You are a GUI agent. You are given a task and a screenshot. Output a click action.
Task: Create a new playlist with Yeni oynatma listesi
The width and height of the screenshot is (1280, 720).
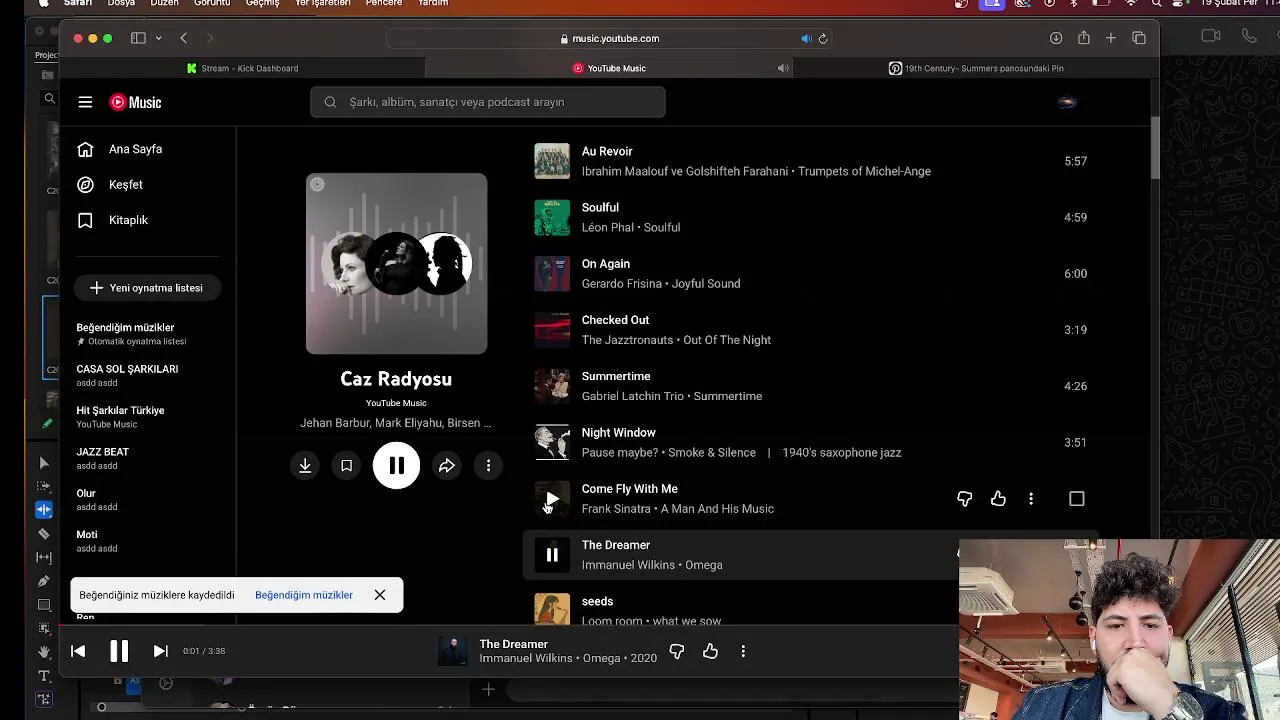(x=147, y=288)
